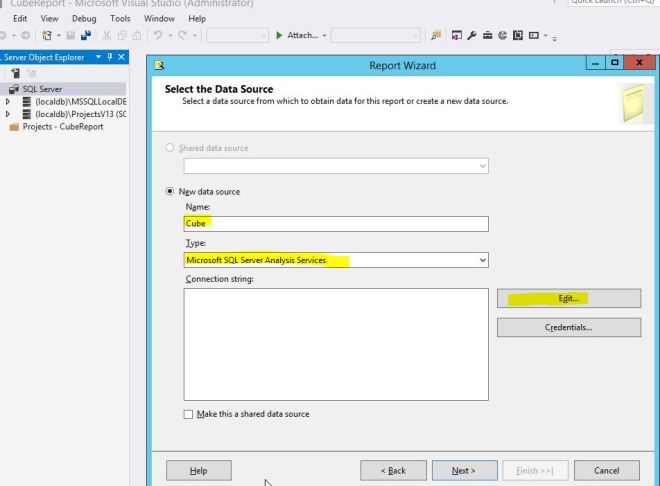
Task: Open the data source Type dropdown
Action: pos(483,260)
